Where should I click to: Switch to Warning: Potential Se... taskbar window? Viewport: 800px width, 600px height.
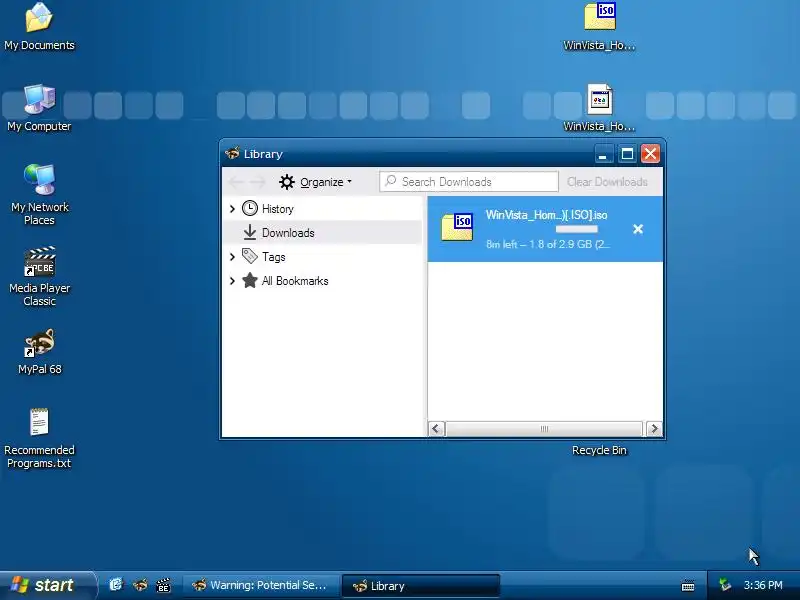click(261, 585)
